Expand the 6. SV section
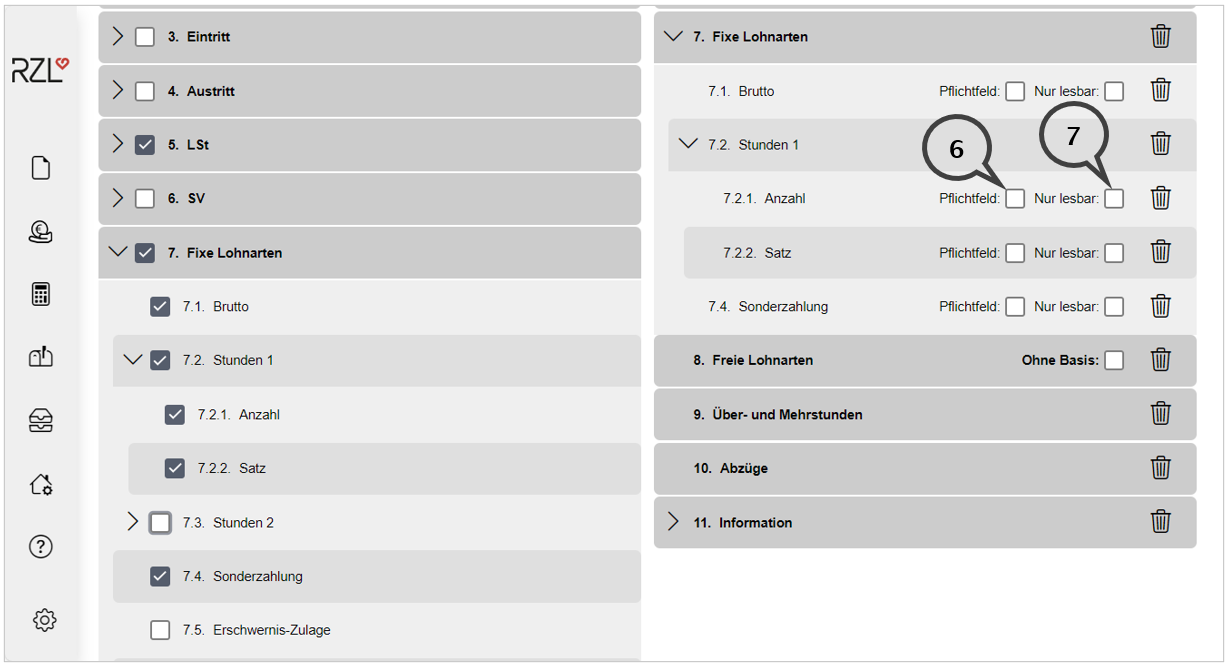Image resolution: width=1226 pixels, height=665 pixels. click(x=118, y=199)
